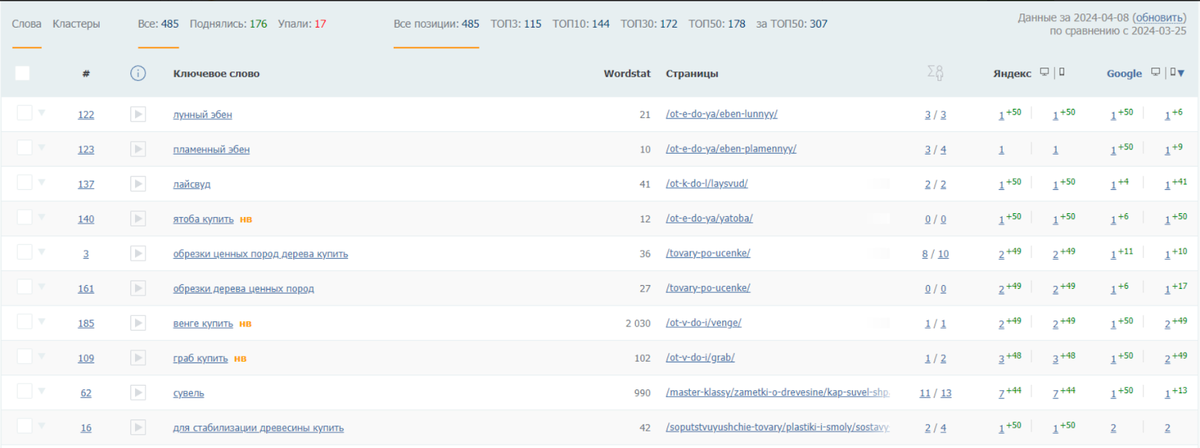Click play icon for лунный эбен row
The height and width of the screenshot is (448, 1200).
point(139,115)
